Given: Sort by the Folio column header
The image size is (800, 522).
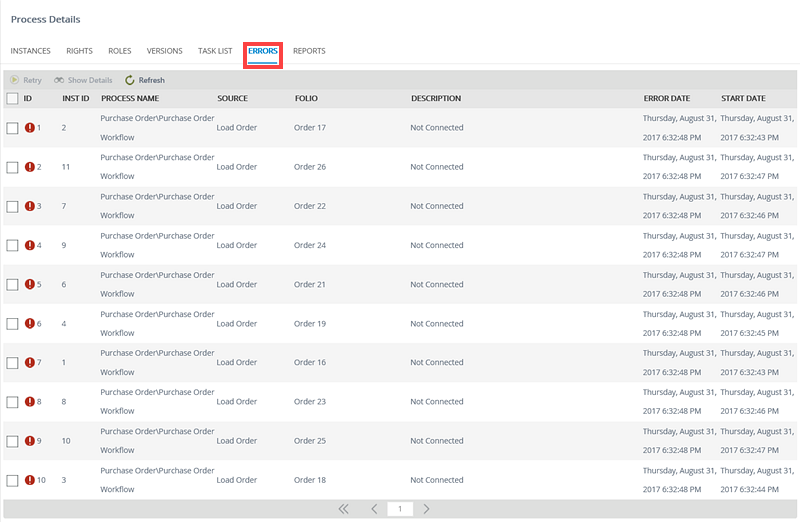Looking at the screenshot, I should pos(307,99).
